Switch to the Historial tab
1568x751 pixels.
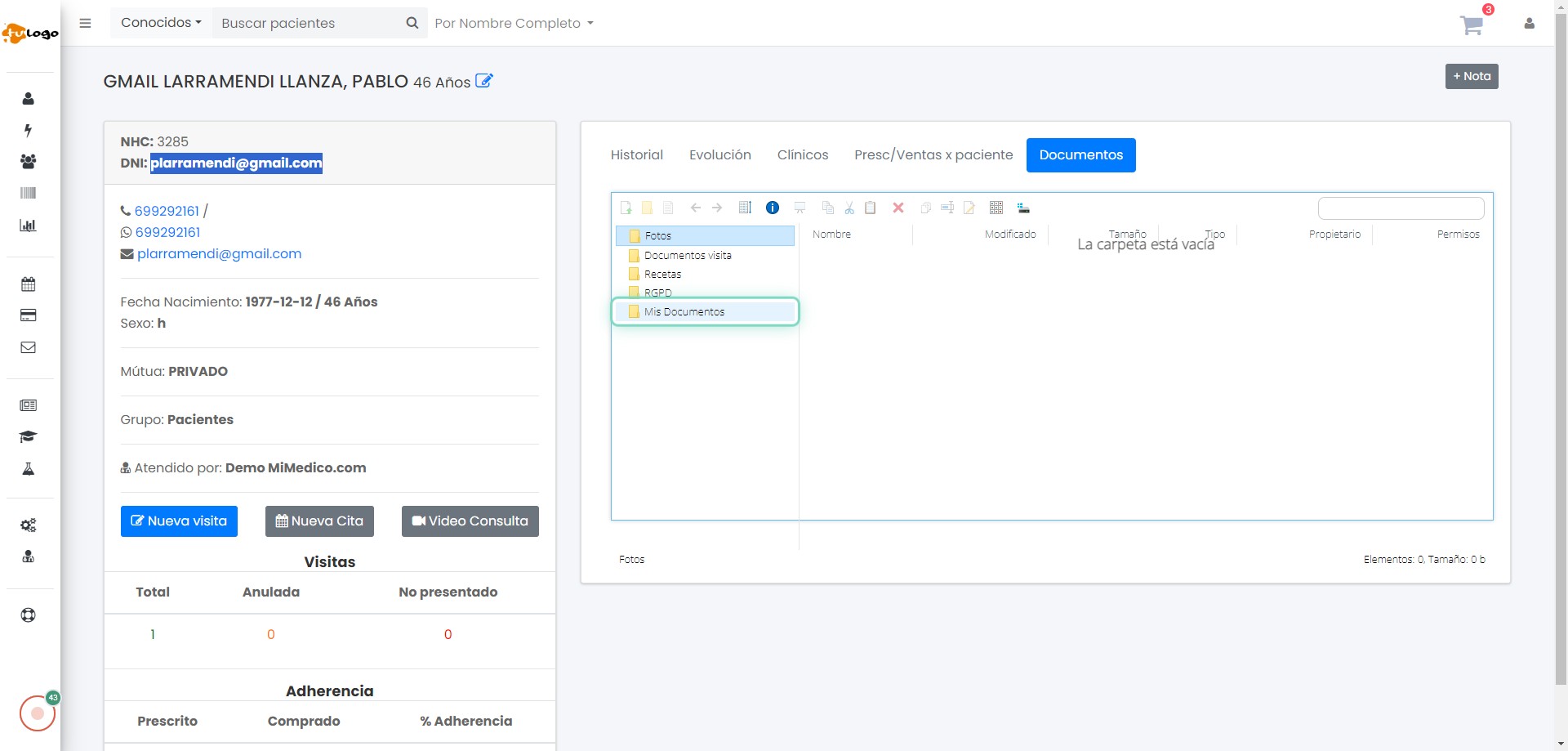(x=637, y=155)
